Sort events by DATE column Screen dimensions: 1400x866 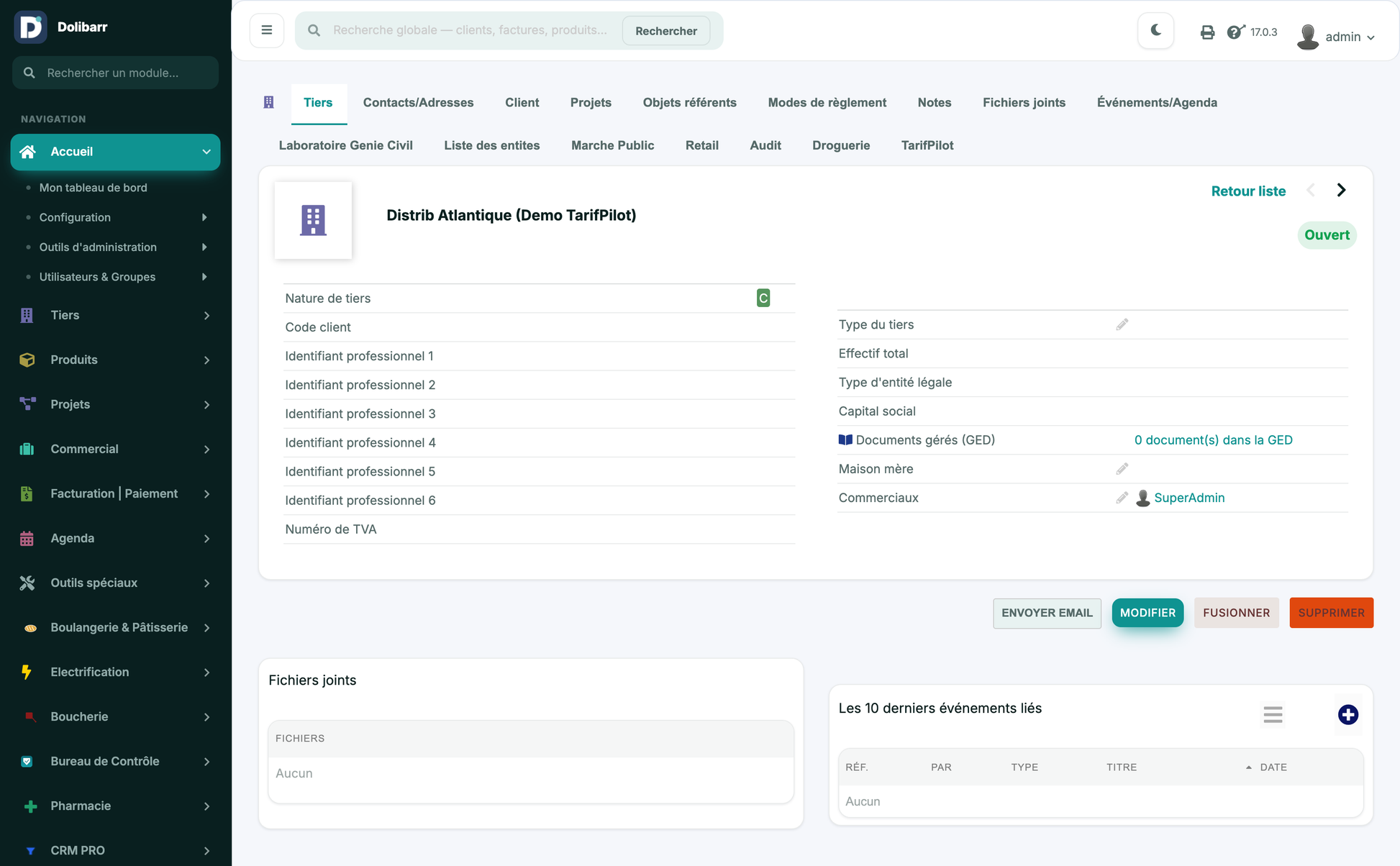(x=1273, y=767)
